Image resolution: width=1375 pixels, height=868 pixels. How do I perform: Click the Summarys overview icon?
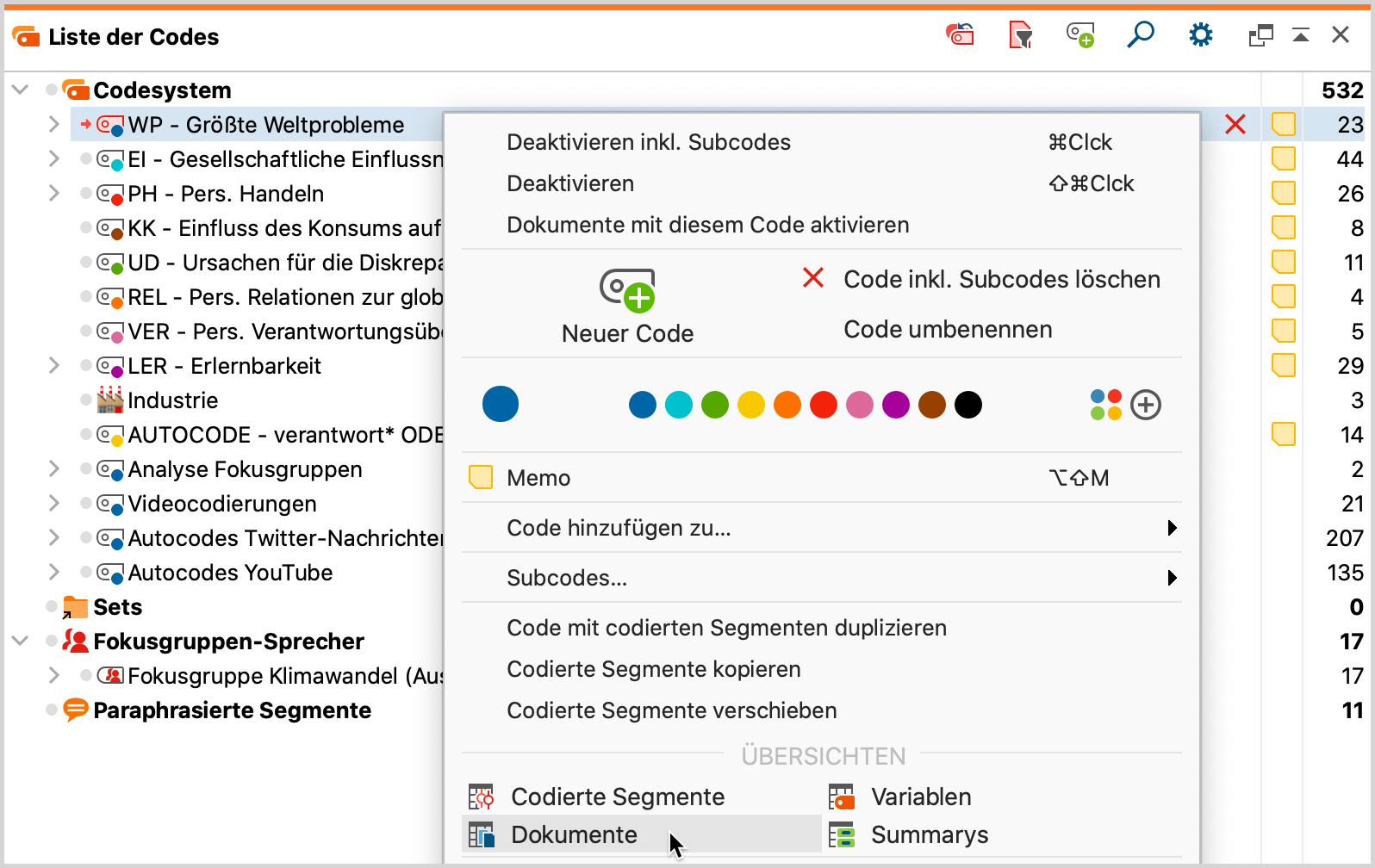841,834
